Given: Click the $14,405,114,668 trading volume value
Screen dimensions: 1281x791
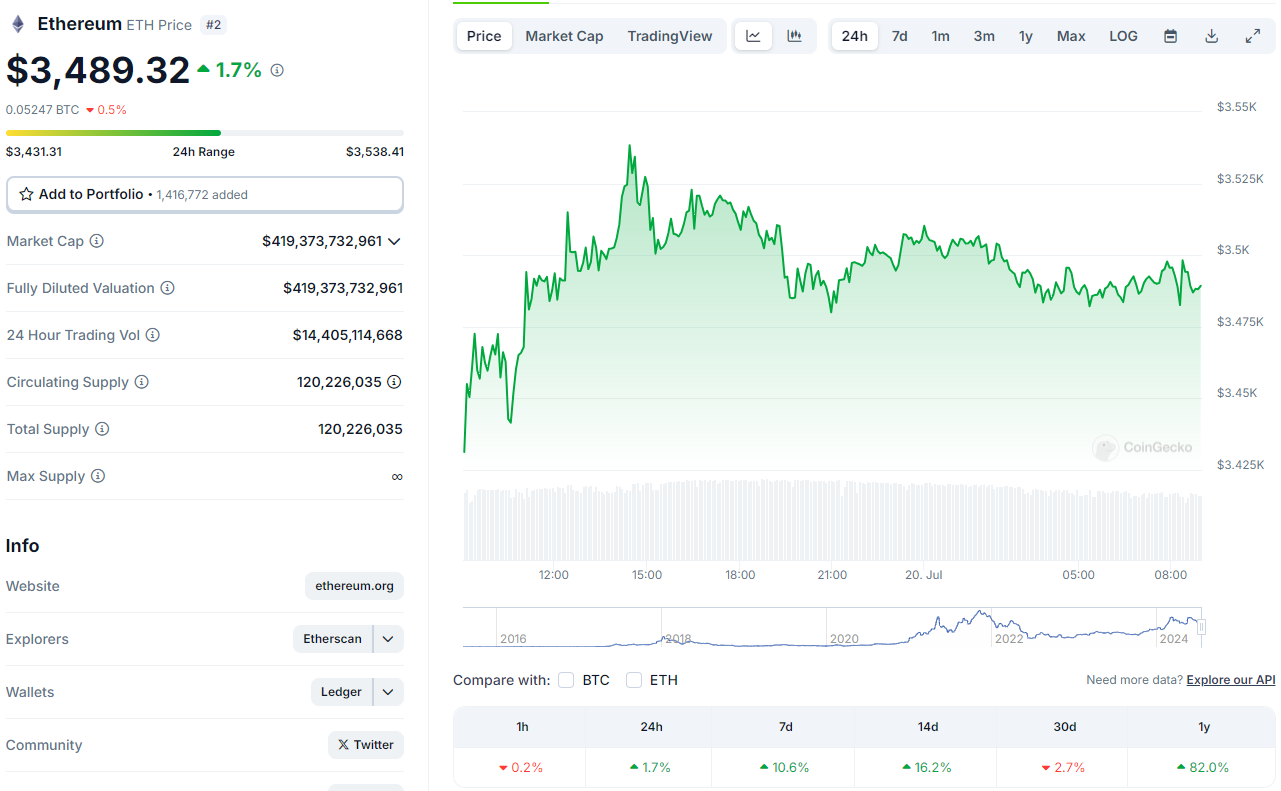Looking at the screenshot, I should coord(348,335).
